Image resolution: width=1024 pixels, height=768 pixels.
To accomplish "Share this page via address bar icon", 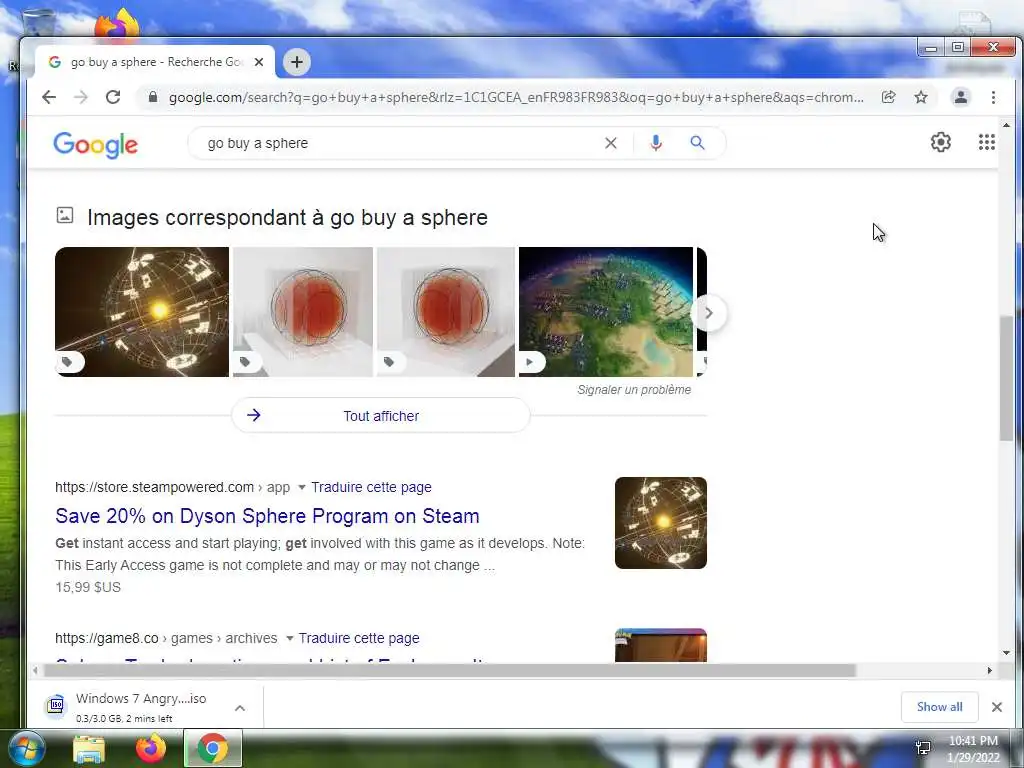I will click(888, 97).
